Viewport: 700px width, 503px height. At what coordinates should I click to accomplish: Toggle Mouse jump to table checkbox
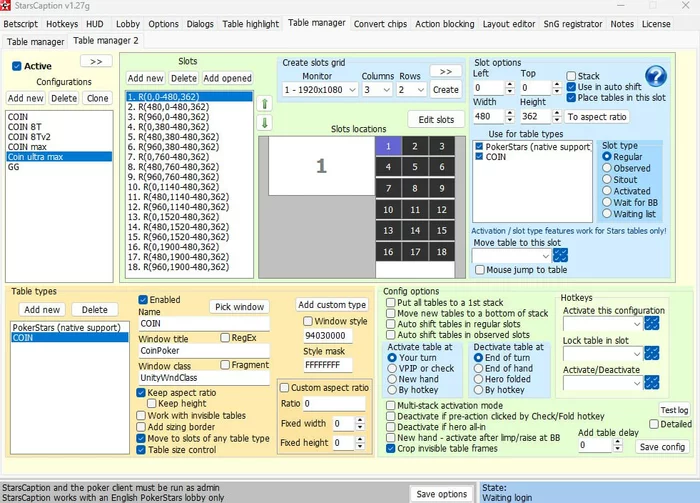[480, 270]
